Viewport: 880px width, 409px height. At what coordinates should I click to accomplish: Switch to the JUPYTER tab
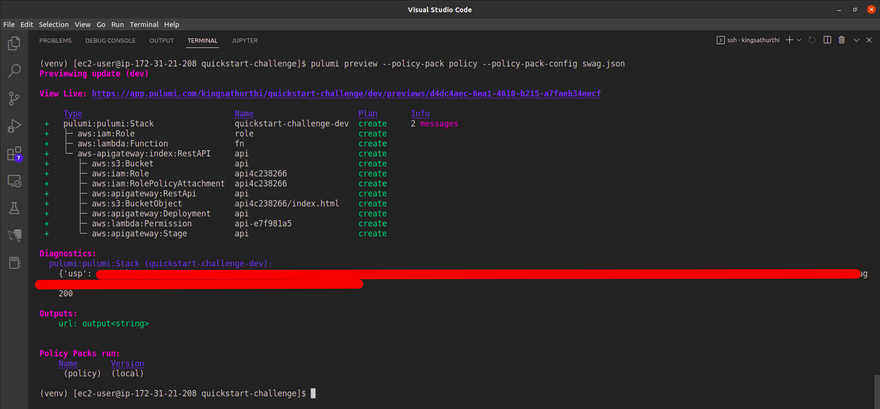click(244, 40)
